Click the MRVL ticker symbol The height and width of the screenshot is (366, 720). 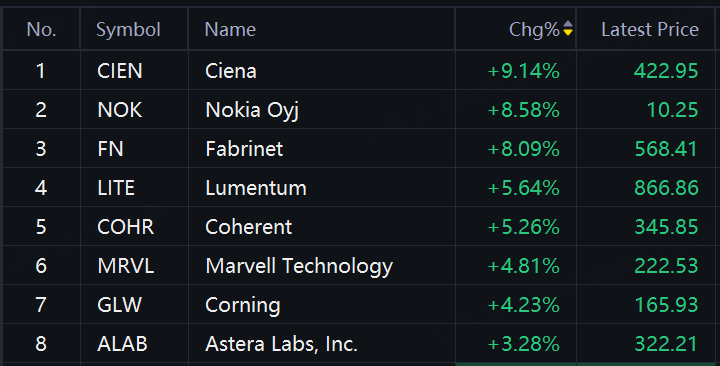pos(125,266)
